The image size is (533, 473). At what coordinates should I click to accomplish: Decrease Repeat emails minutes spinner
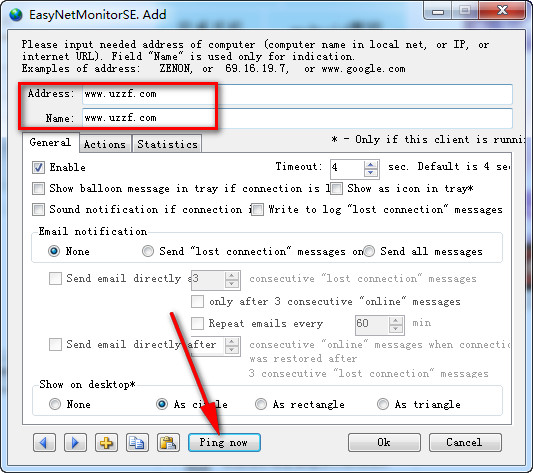(x=395, y=328)
